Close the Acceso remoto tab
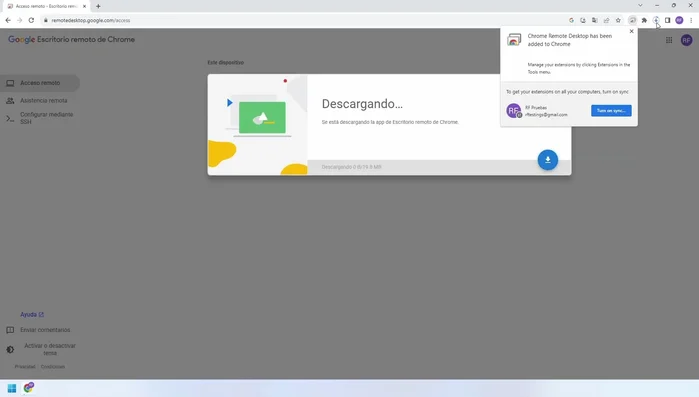 pyautogui.click(x=84, y=6)
